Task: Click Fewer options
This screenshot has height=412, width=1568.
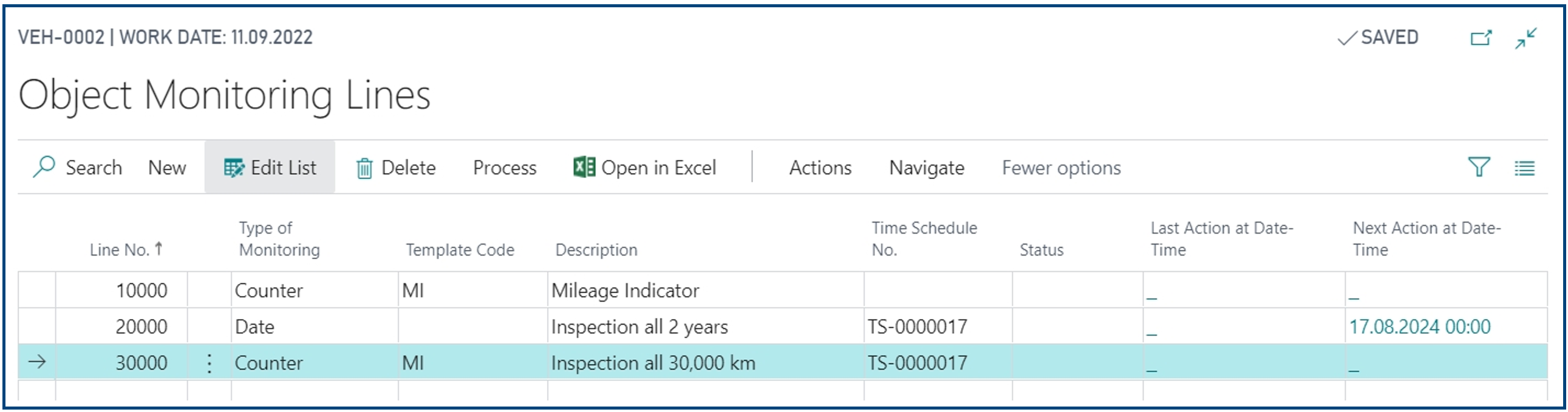Action: pos(1062,168)
